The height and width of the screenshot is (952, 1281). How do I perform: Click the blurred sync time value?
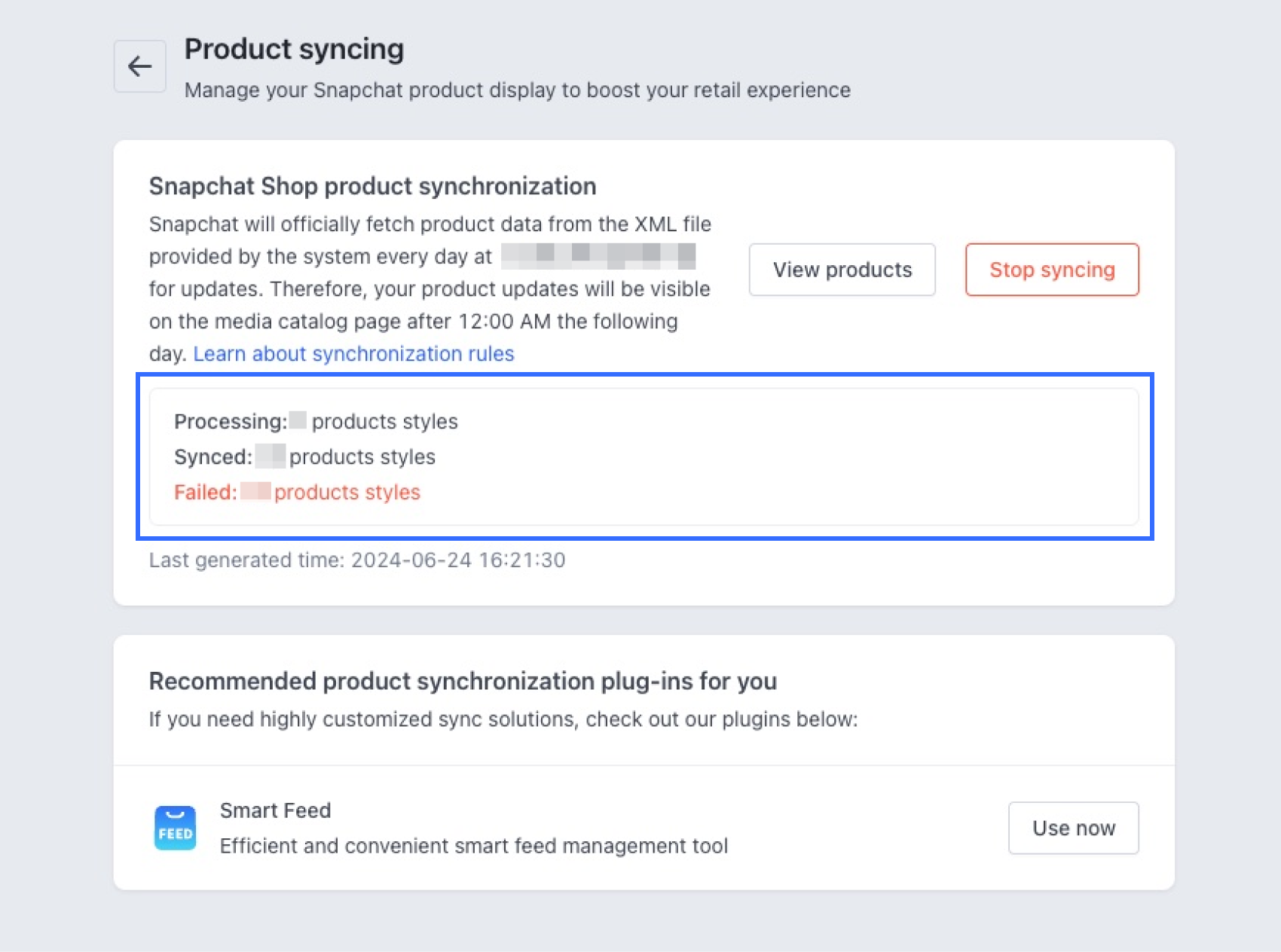598,256
